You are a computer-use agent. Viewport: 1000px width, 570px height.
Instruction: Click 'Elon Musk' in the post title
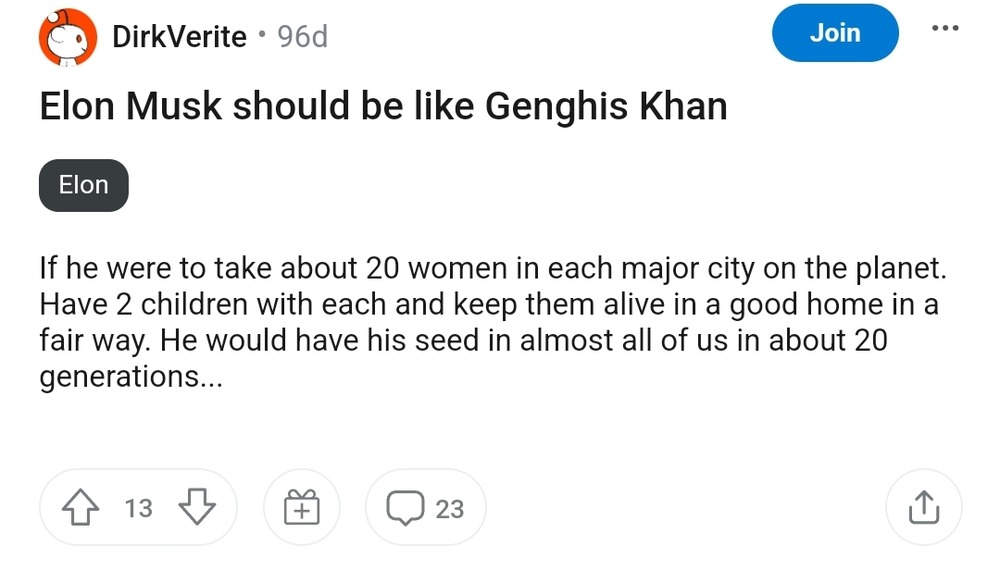(130, 106)
